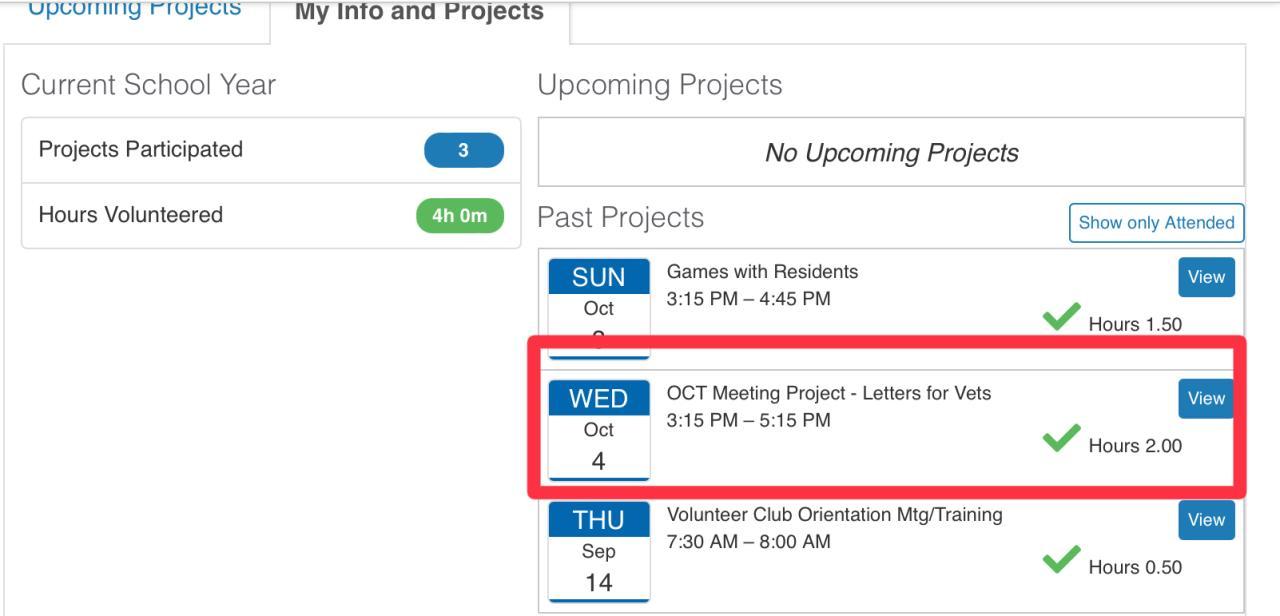Toggle Show only Attended filter
Image resolution: width=1280 pixels, height=616 pixels.
click(x=1156, y=223)
